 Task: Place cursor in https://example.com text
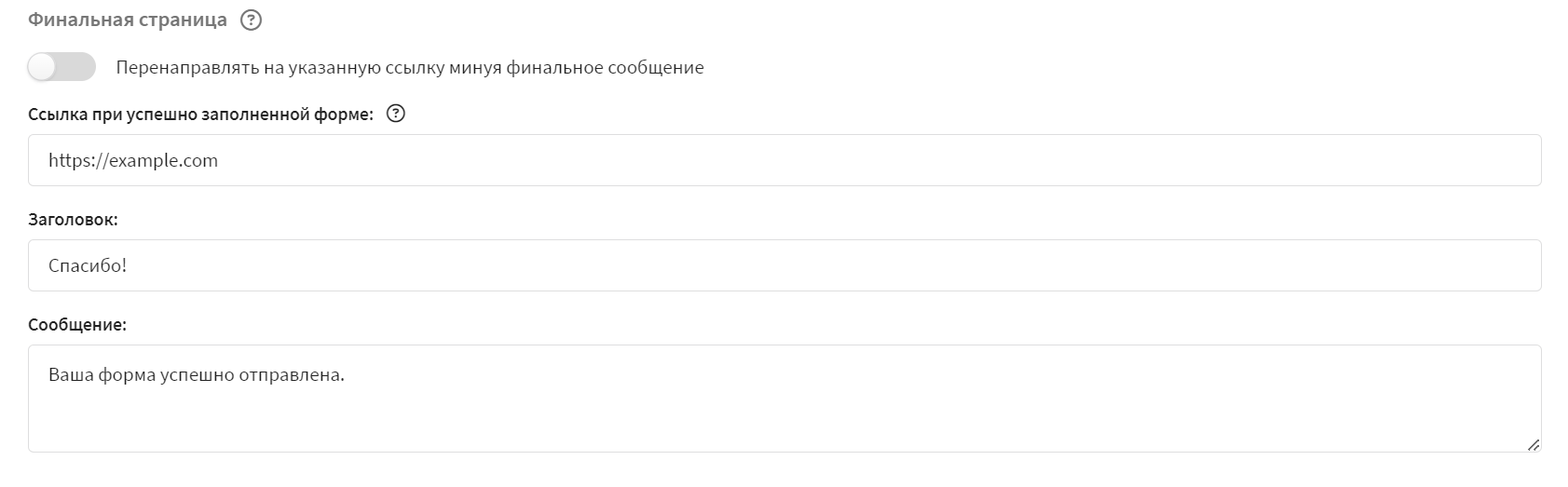[x=133, y=160]
